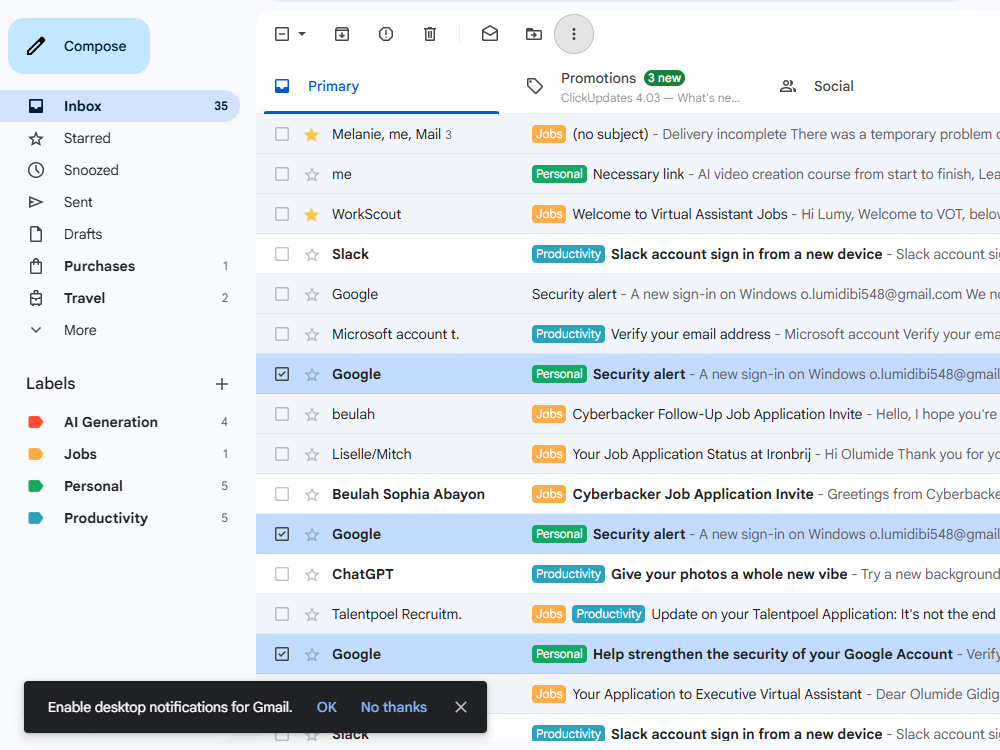
Task: Dismiss the desktop notifications banner
Action: coord(461,707)
